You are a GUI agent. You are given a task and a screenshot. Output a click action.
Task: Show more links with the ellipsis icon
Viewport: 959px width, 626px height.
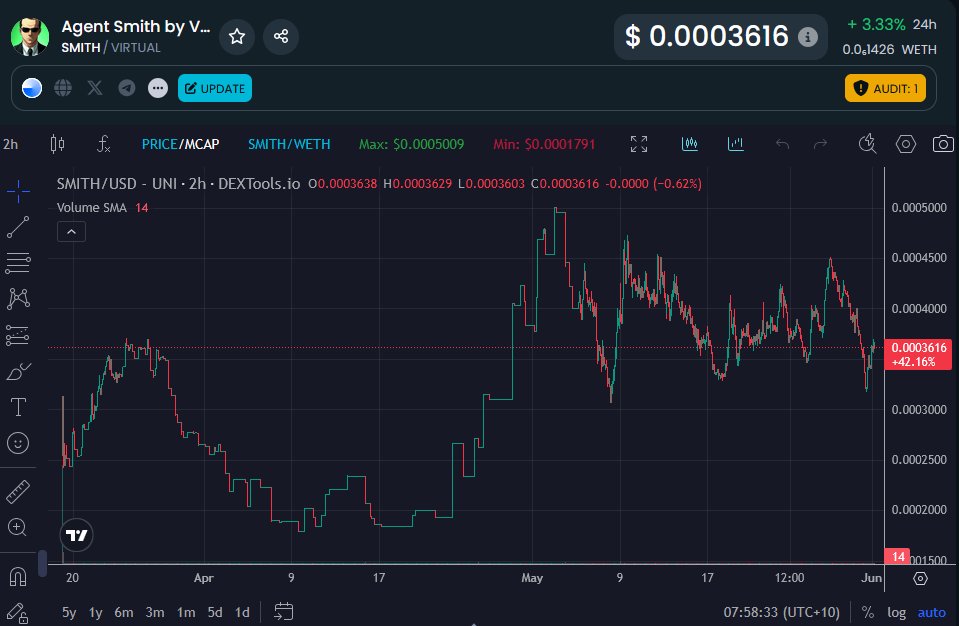[158, 88]
